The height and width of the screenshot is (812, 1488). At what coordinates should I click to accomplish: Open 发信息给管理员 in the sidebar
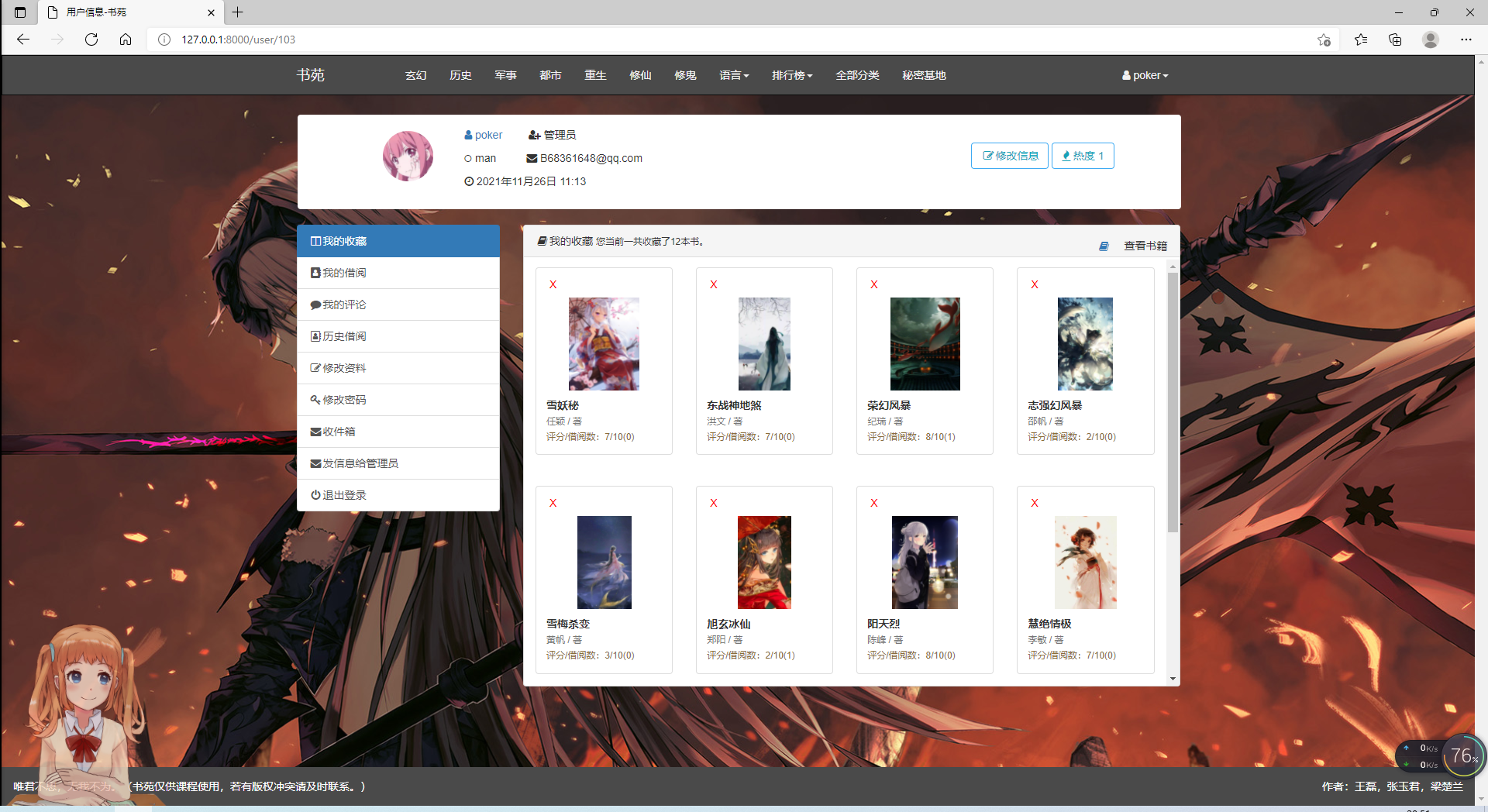[398, 463]
